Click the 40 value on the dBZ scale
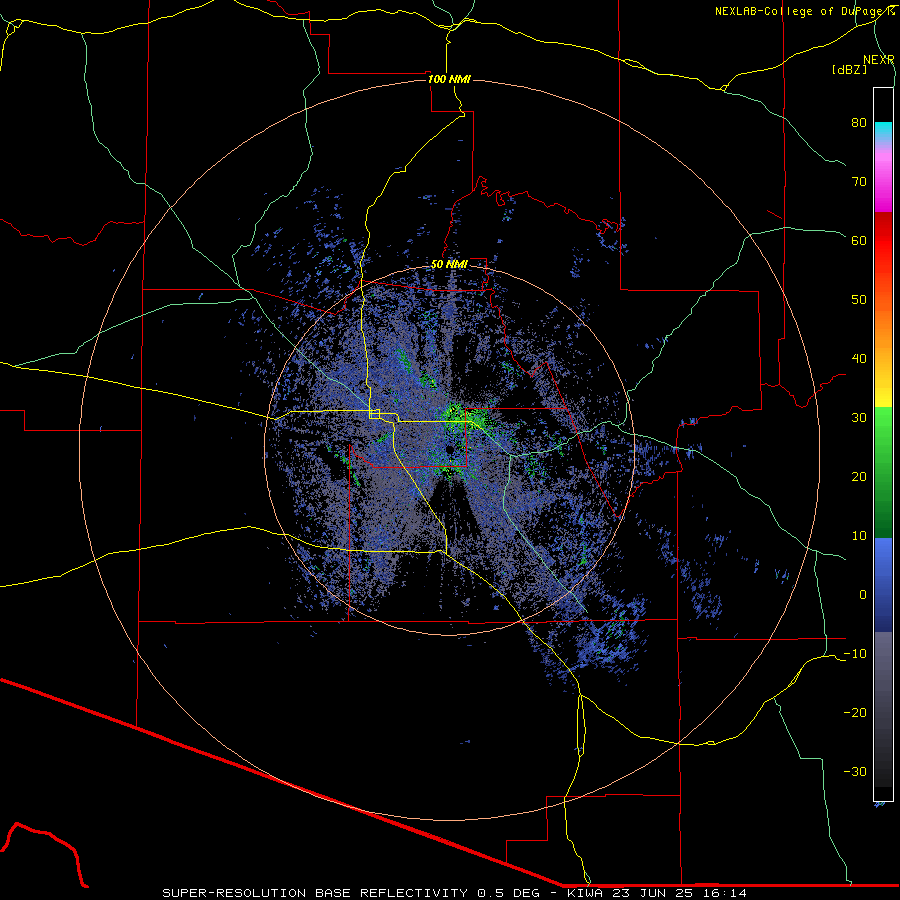This screenshot has width=900, height=900. pos(859,359)
